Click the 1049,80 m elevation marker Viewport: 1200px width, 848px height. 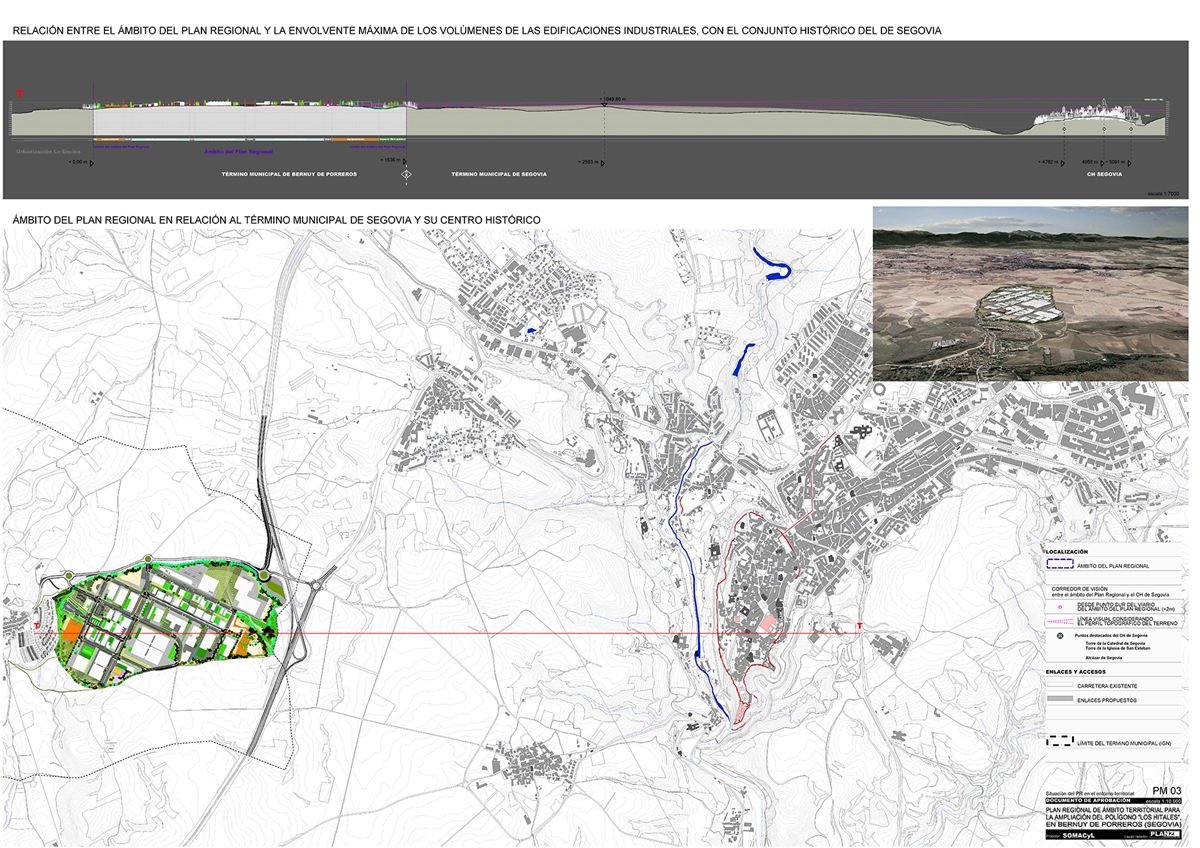coord(603,99)
